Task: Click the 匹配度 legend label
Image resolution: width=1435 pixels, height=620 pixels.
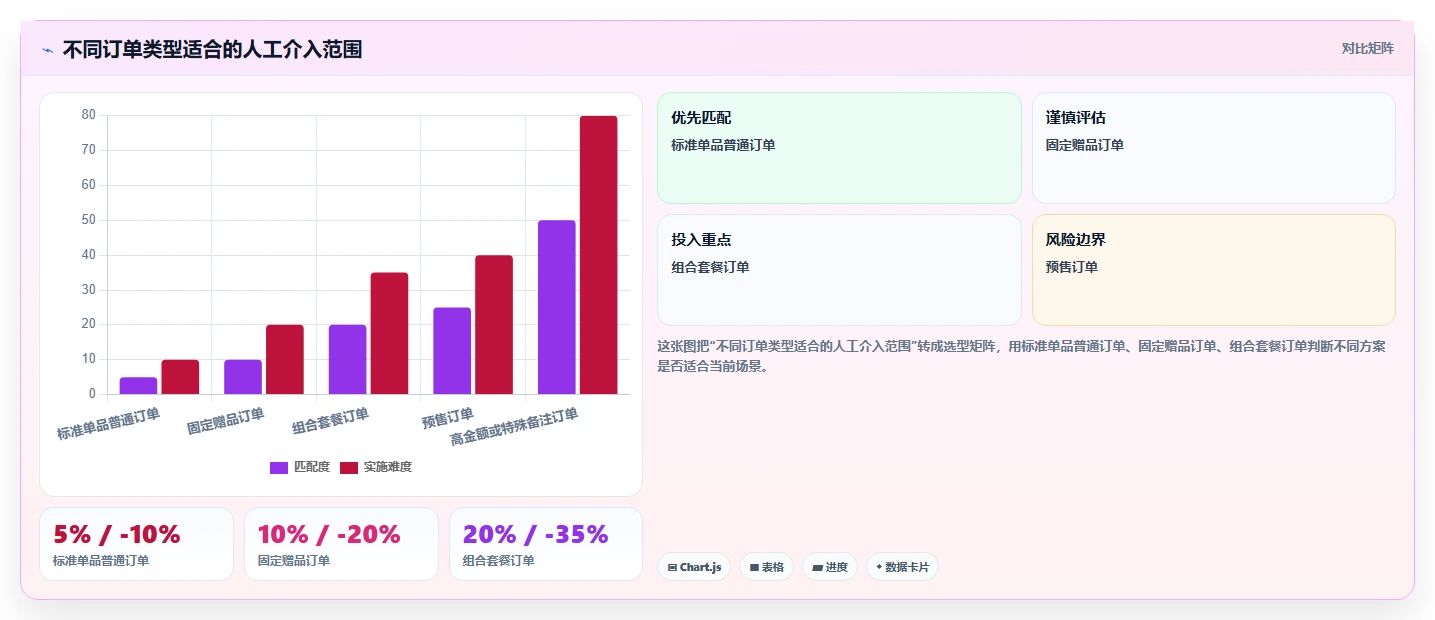Action: click(311, 467)
